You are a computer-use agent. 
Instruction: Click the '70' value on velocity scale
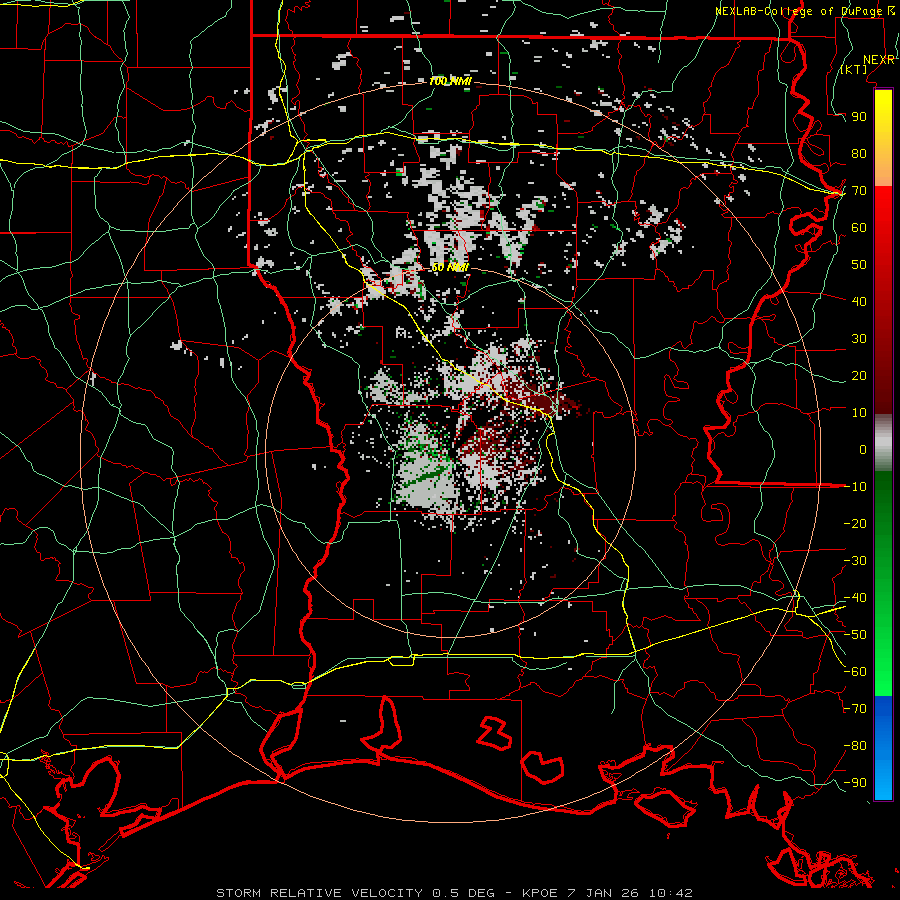[x=859, y=191]
